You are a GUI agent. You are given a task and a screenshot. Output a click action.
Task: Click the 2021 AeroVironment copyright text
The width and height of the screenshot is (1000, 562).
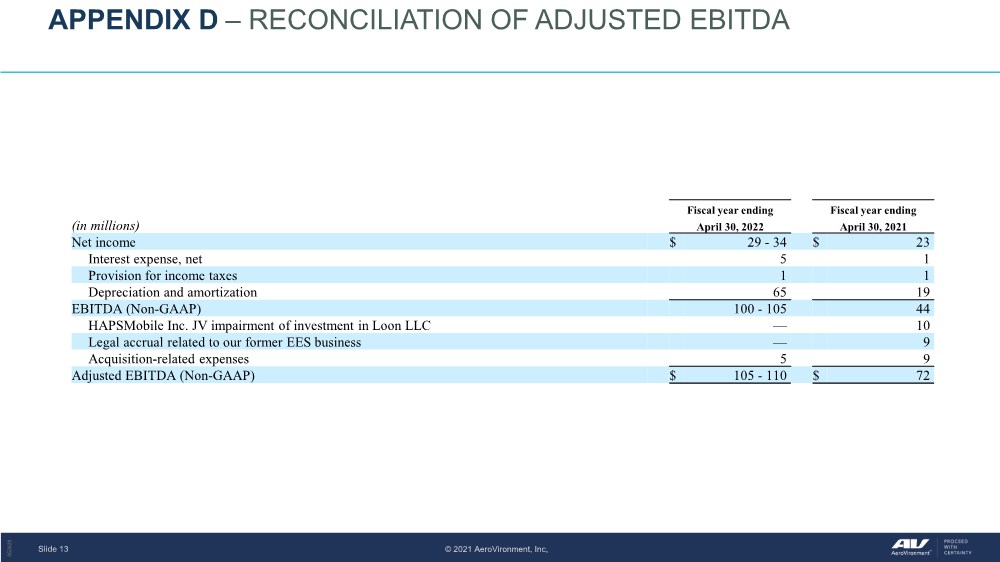pos(496,549)
